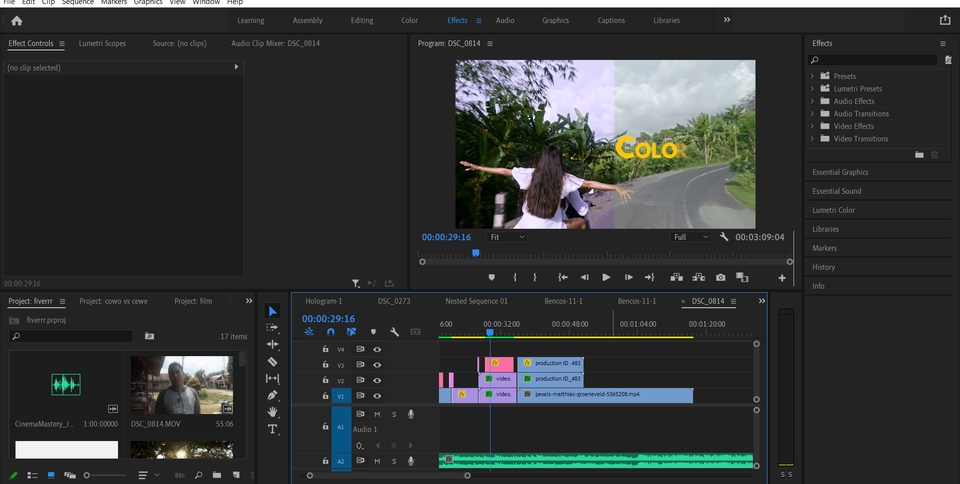
Task: Click the Comparison View icon
Action: click(742, 277)
